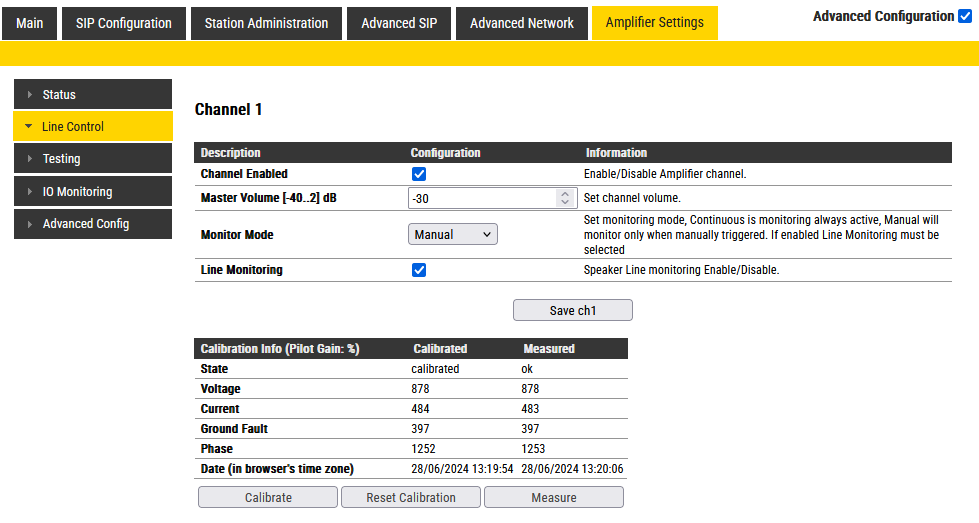Screen dimensions: 979x523
Task: Toggle the Channel Enabled checkbox
Action: click(419, 174)
